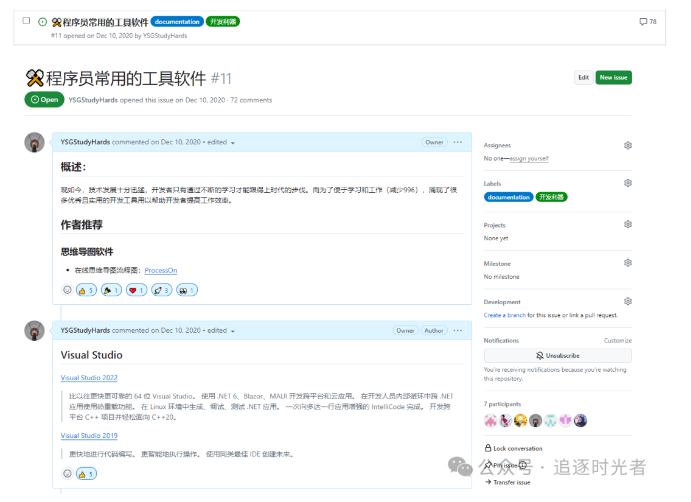Tick the issue #11 row checkbox
The image size is (691, 502).
[26, 21]
